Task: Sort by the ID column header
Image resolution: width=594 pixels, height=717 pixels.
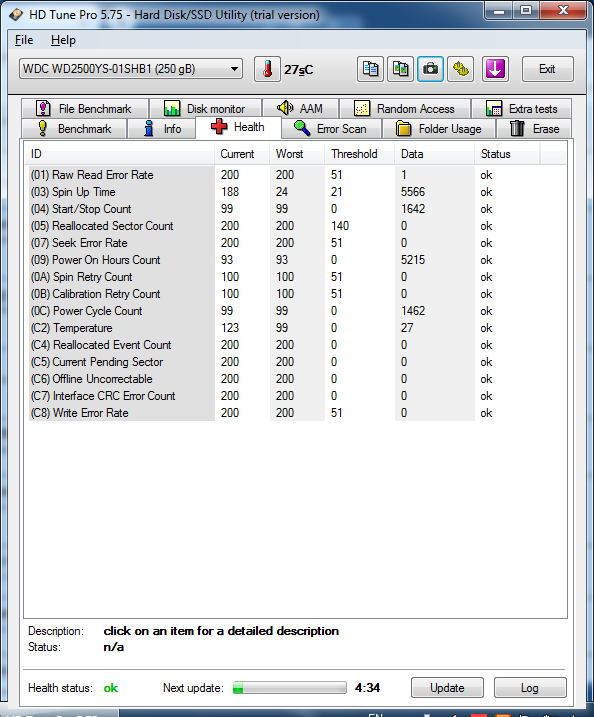Action: point(119,154)
